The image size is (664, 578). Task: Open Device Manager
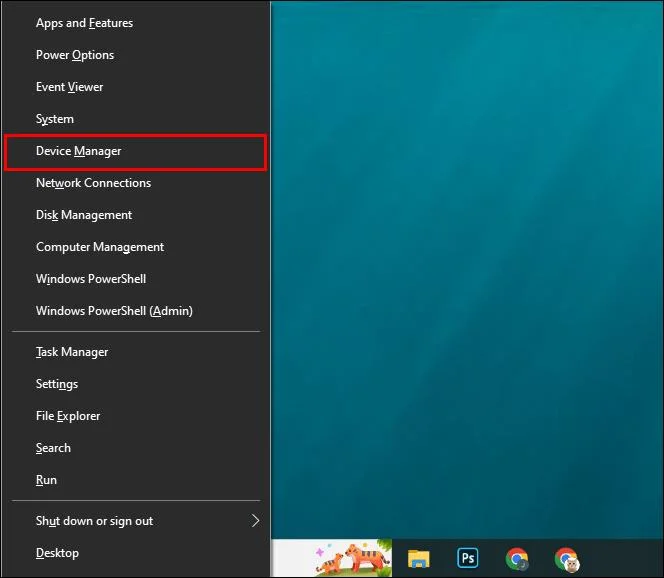pyautogui.click(x=136, y=151)
